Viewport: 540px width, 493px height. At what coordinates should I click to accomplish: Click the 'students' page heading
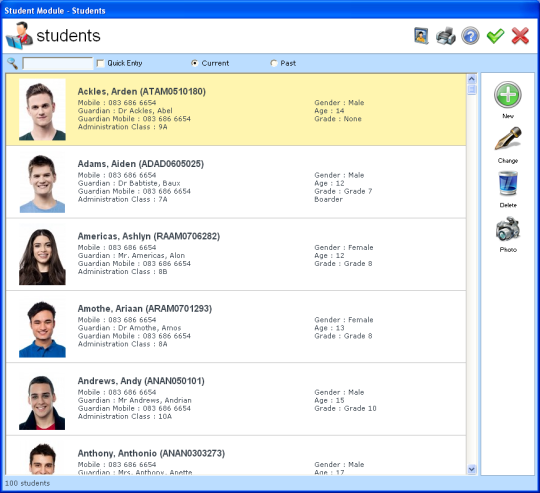[x=68, y=36]
